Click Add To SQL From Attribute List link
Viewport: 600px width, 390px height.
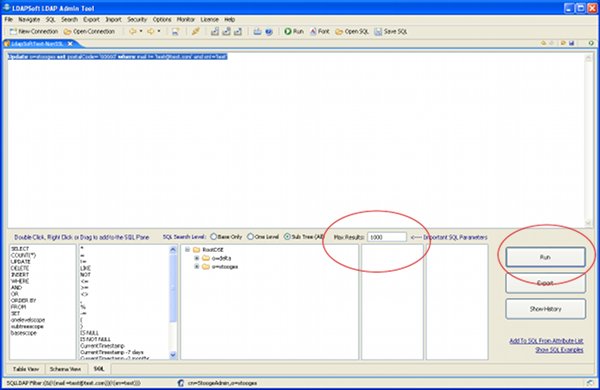546,341
